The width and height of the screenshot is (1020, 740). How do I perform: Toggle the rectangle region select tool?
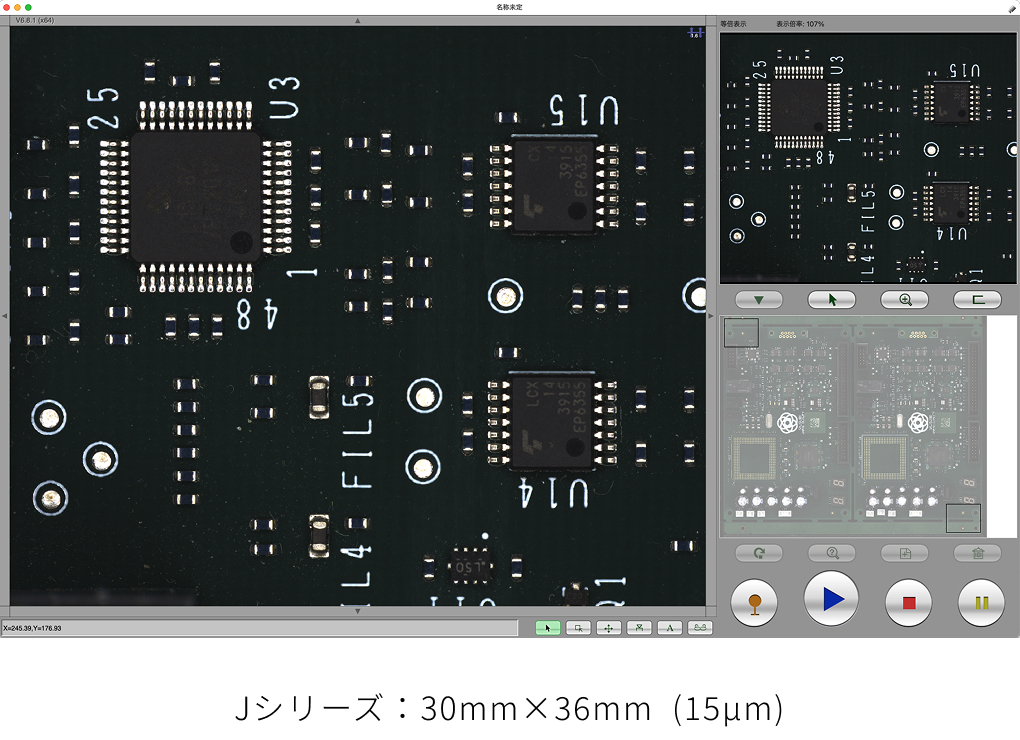pyautogui.click(x=578, y=628)
